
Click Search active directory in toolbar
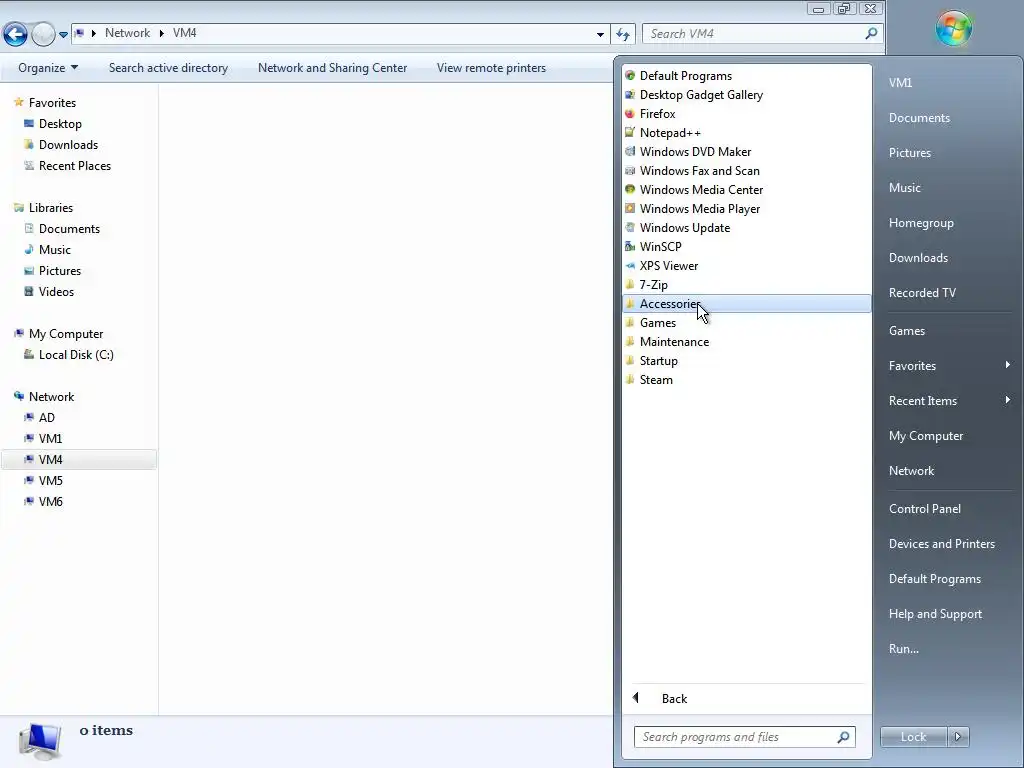(168, 68)
